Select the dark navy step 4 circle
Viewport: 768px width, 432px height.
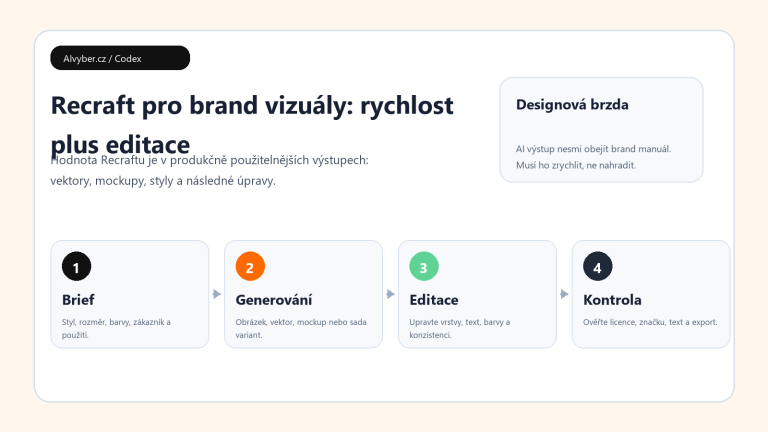pyautogui.click(x=598, y=266)
